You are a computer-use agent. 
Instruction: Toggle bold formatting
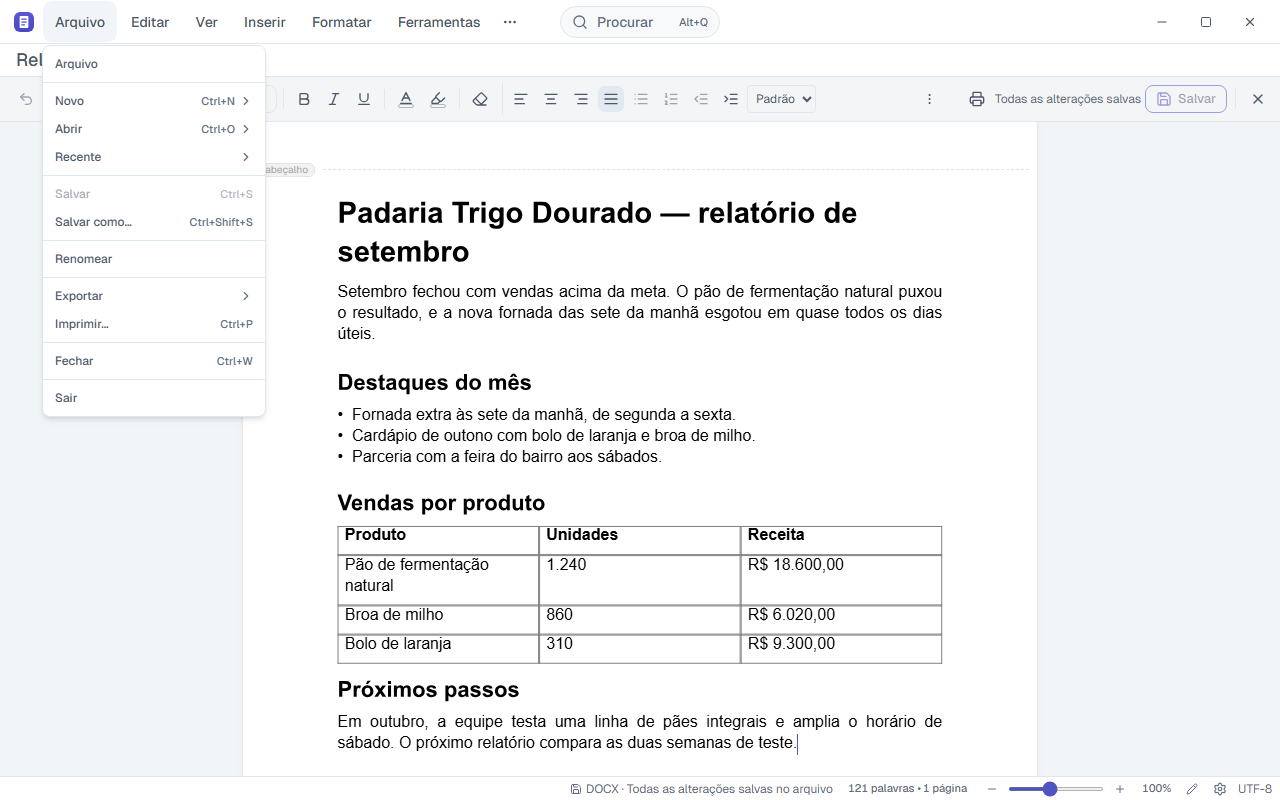click(304, 99)
